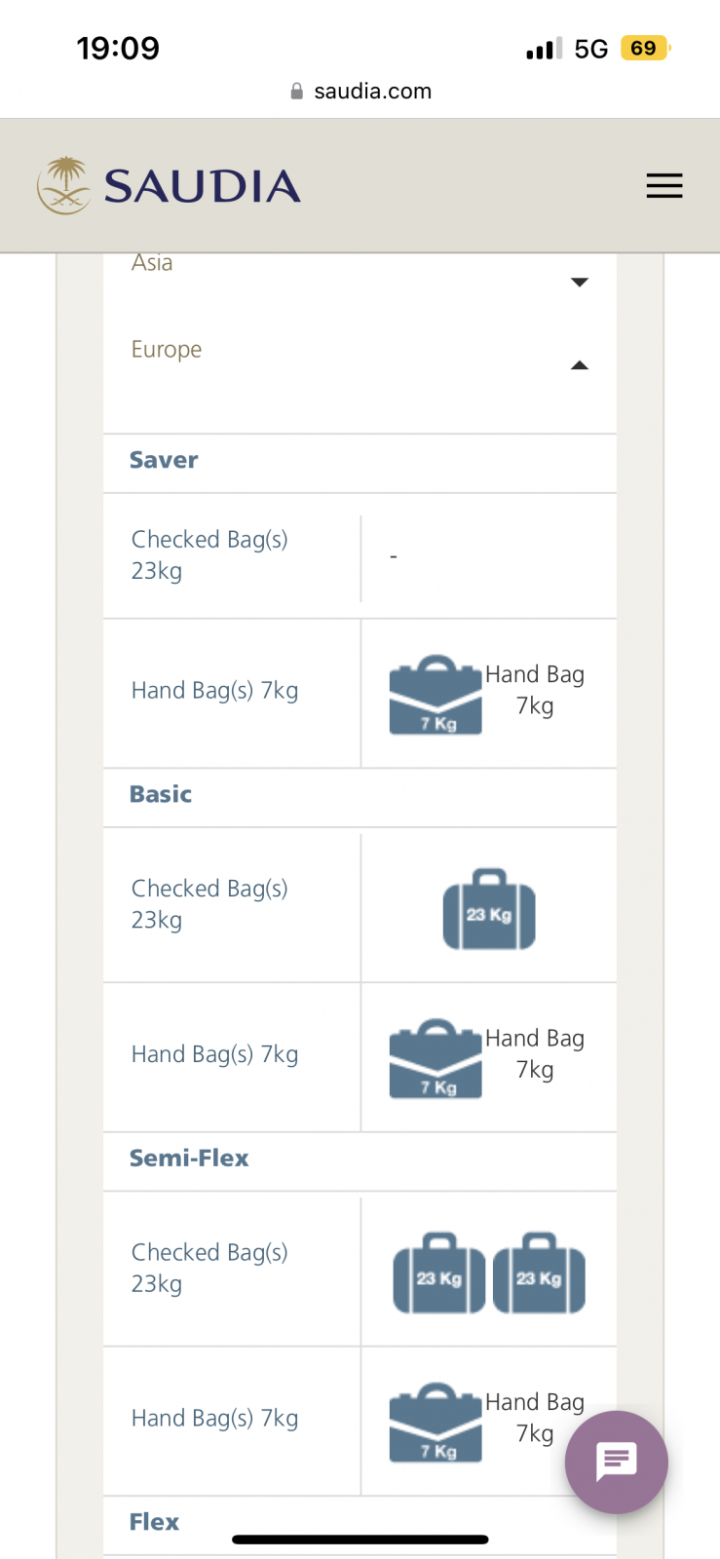Viewport: 720px width, 1559px height.
Task: Select the Asia region label
Action: (x=152, y=263)
